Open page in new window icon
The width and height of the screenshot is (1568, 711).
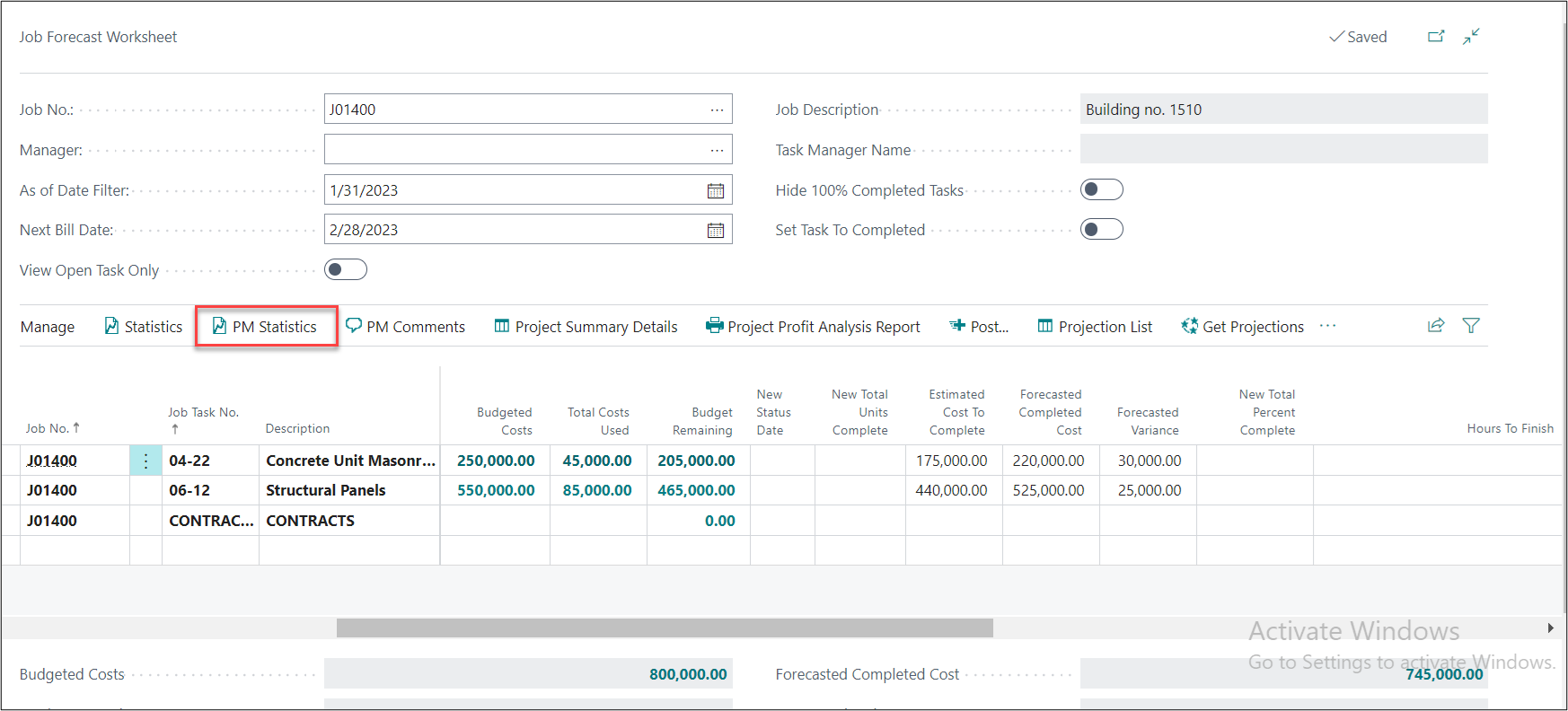[x=1436, y=37]
